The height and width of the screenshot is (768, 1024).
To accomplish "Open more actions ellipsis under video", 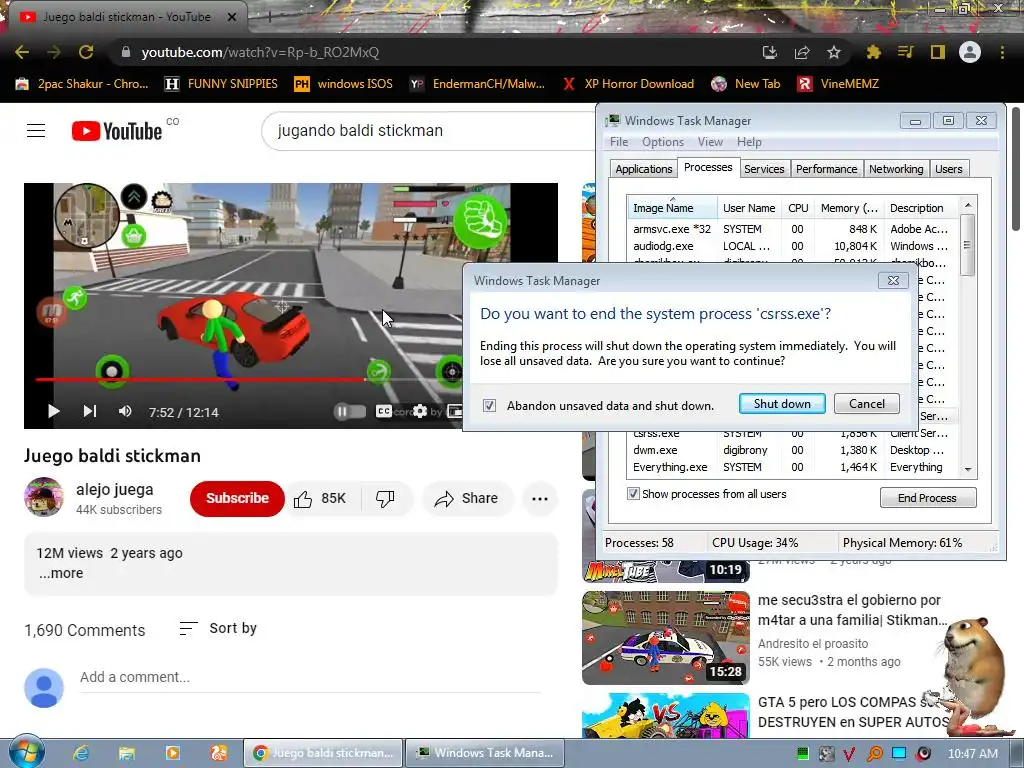I will [540, 499].
